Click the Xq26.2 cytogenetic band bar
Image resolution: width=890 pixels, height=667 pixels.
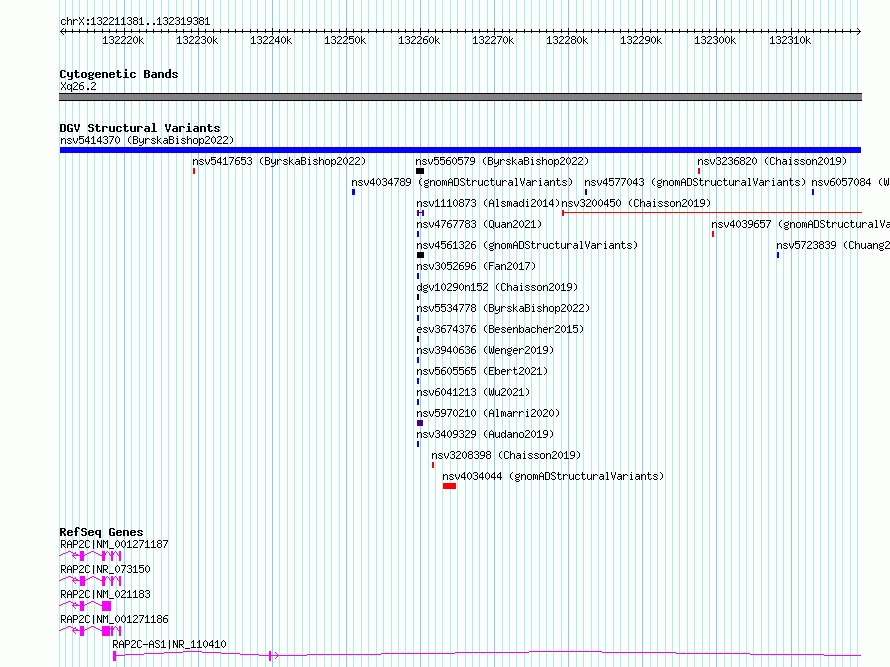tap(460, 97)
